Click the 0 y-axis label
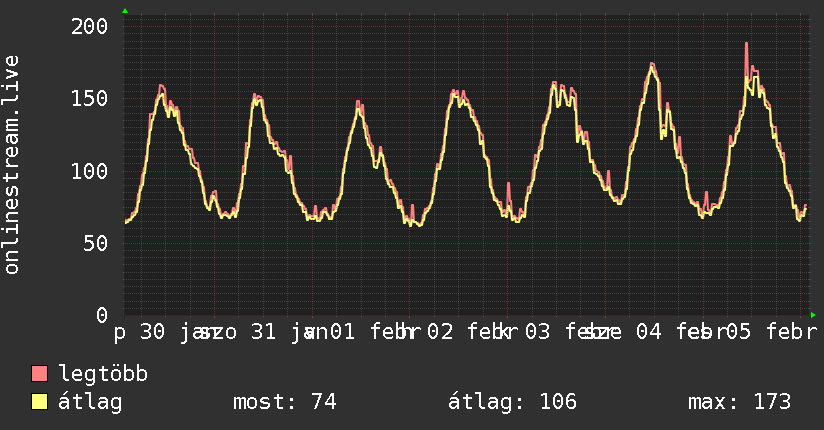The image size is (824, 430). (102, 315)
